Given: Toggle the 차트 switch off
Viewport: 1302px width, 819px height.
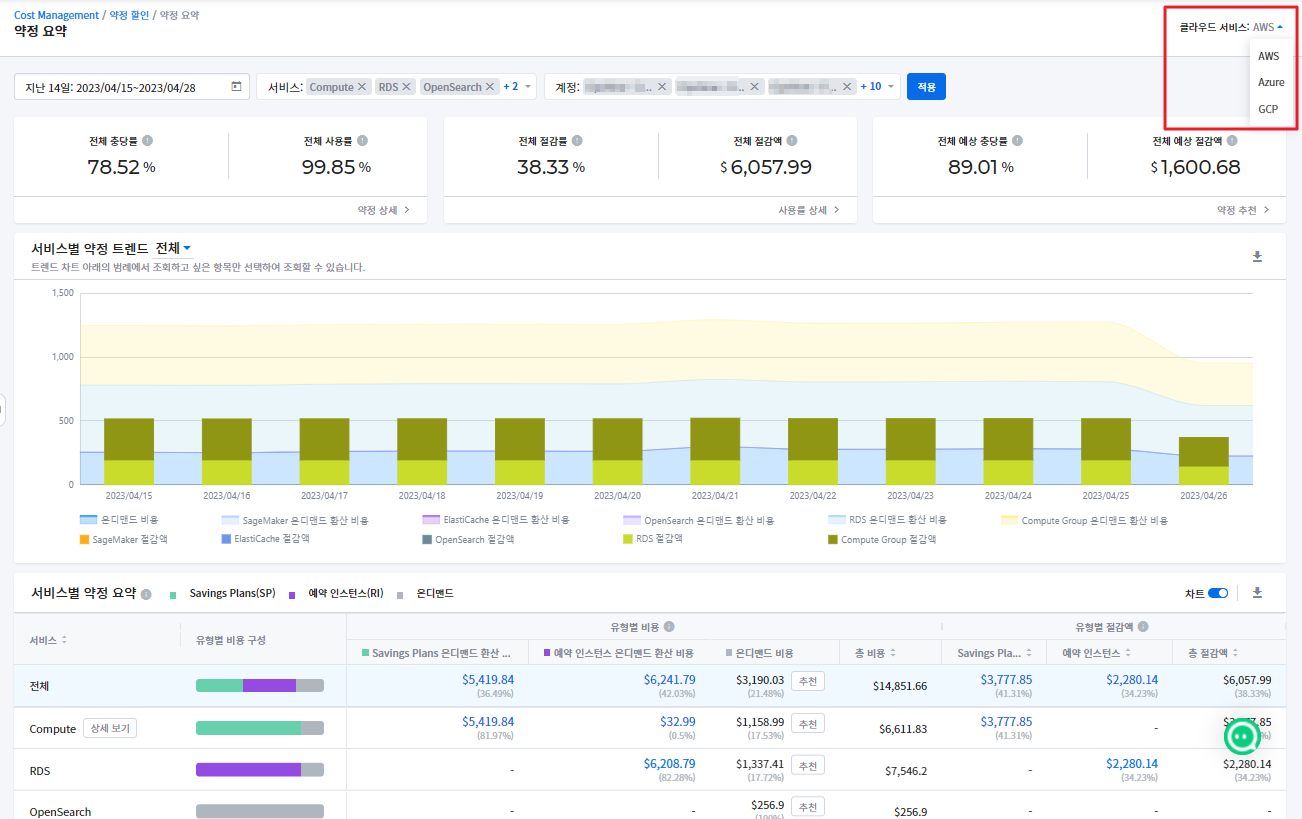Looking at the screenshot, I should point(1217,593).
